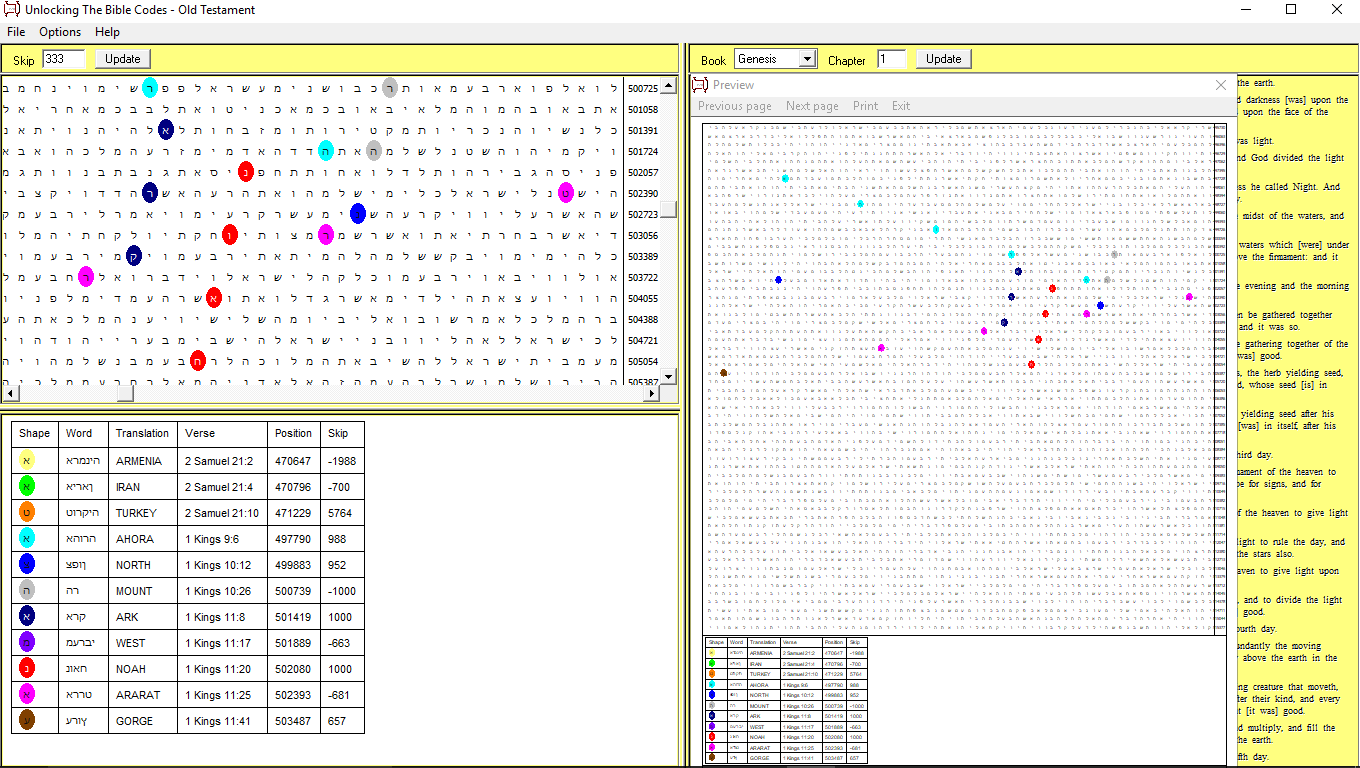Click Update button next to Skip

123,59
